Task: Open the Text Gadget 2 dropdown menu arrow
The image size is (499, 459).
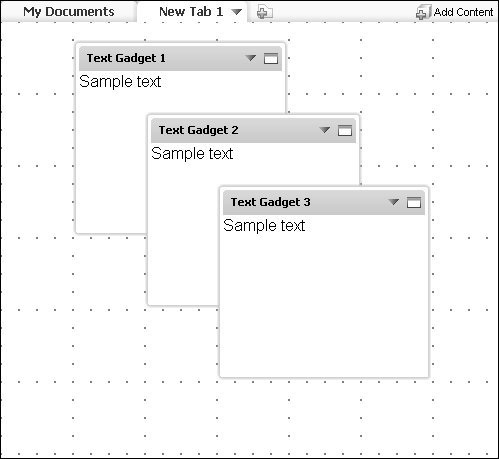Action: (x=324, y=130)
